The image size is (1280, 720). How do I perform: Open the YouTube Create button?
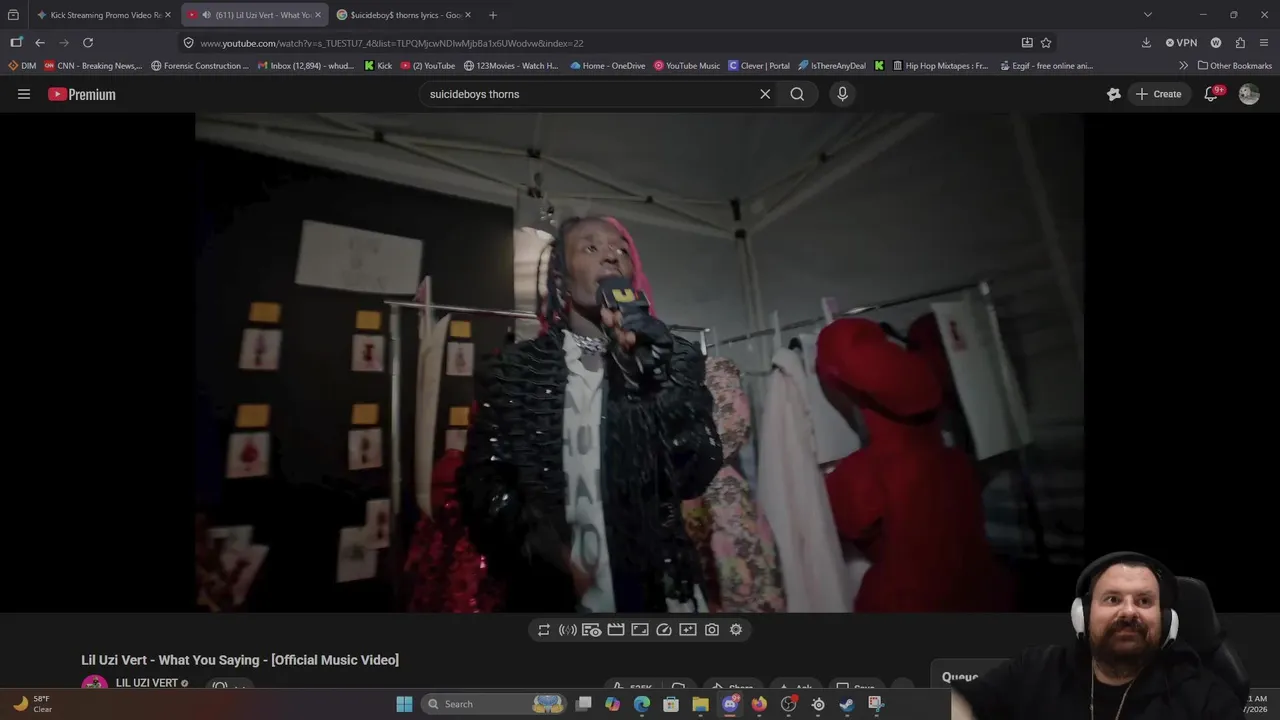pyautogui.click(x=1159, y=94)
